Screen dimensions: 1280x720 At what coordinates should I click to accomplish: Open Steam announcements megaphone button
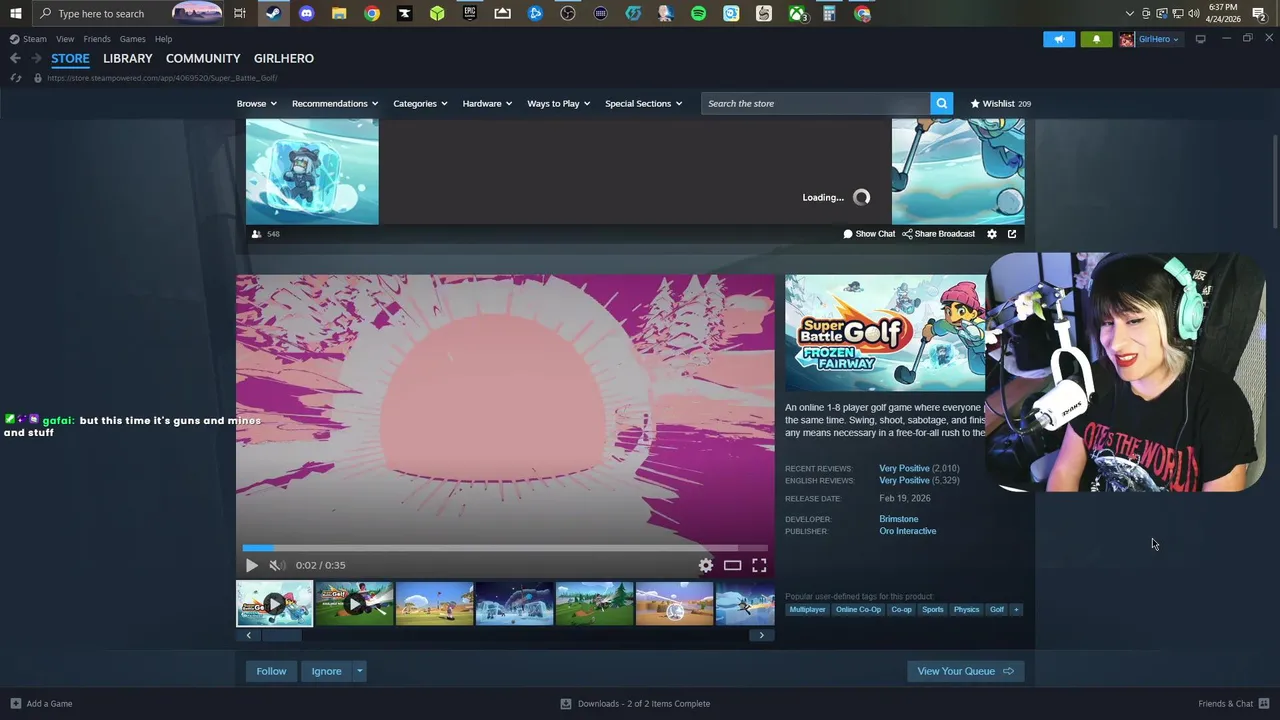(1059, 39)
